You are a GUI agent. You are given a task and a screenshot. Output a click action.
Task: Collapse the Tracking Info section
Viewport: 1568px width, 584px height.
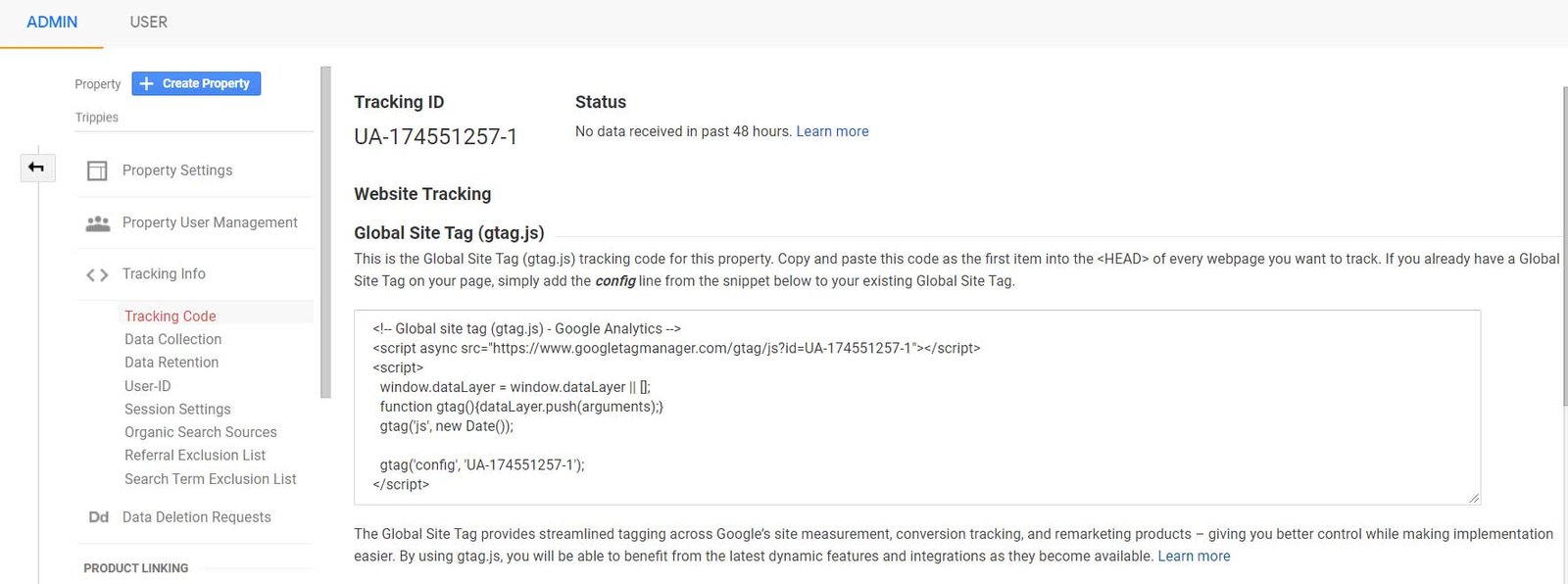click(x=164, y=274)
